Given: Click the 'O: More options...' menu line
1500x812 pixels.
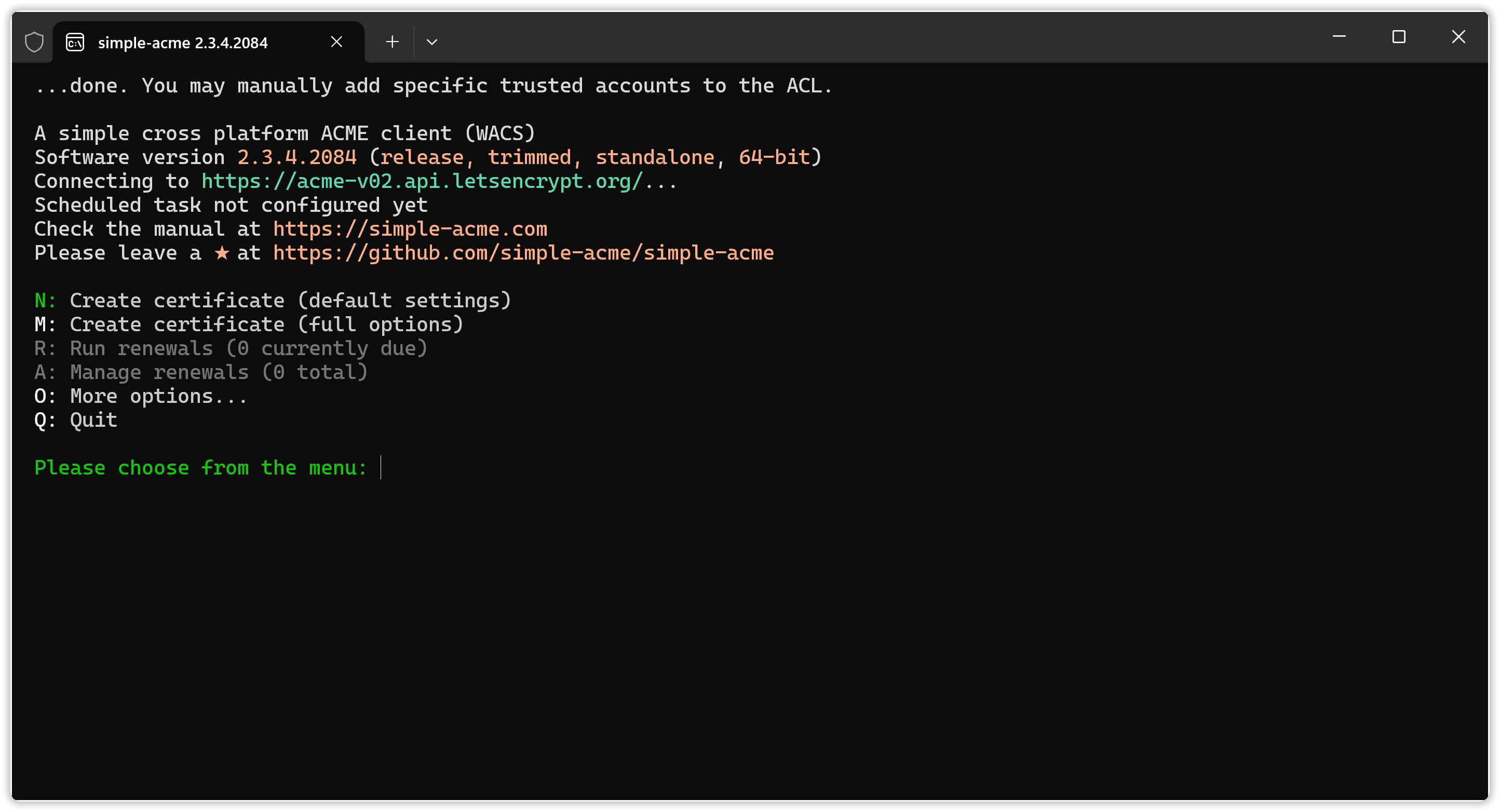Looking at the screenshot, I should click(141, 397).
